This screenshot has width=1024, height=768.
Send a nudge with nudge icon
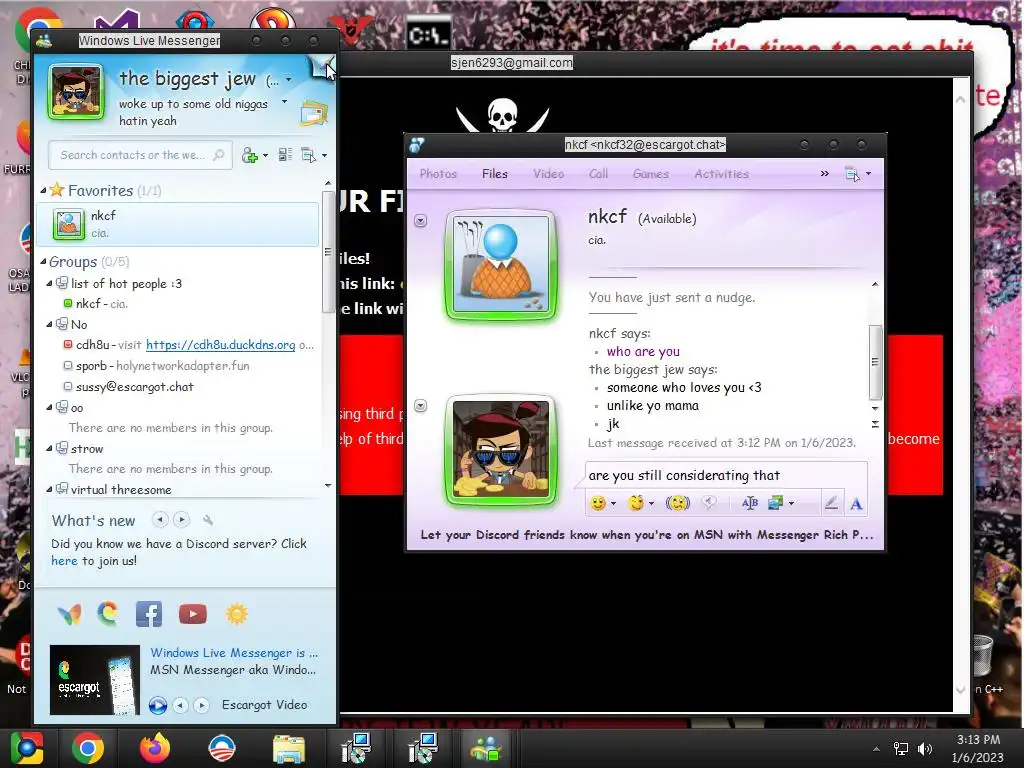[678, 503]
